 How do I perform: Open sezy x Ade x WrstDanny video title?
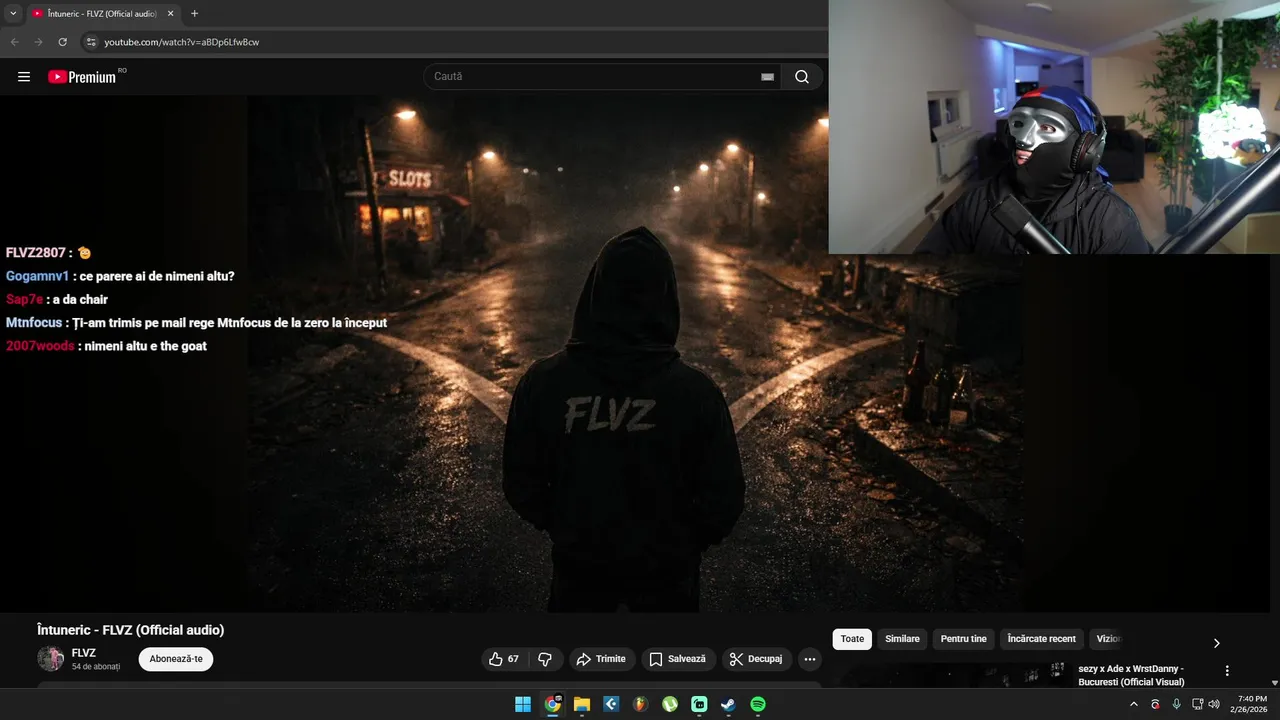(x=1131, y=675)
